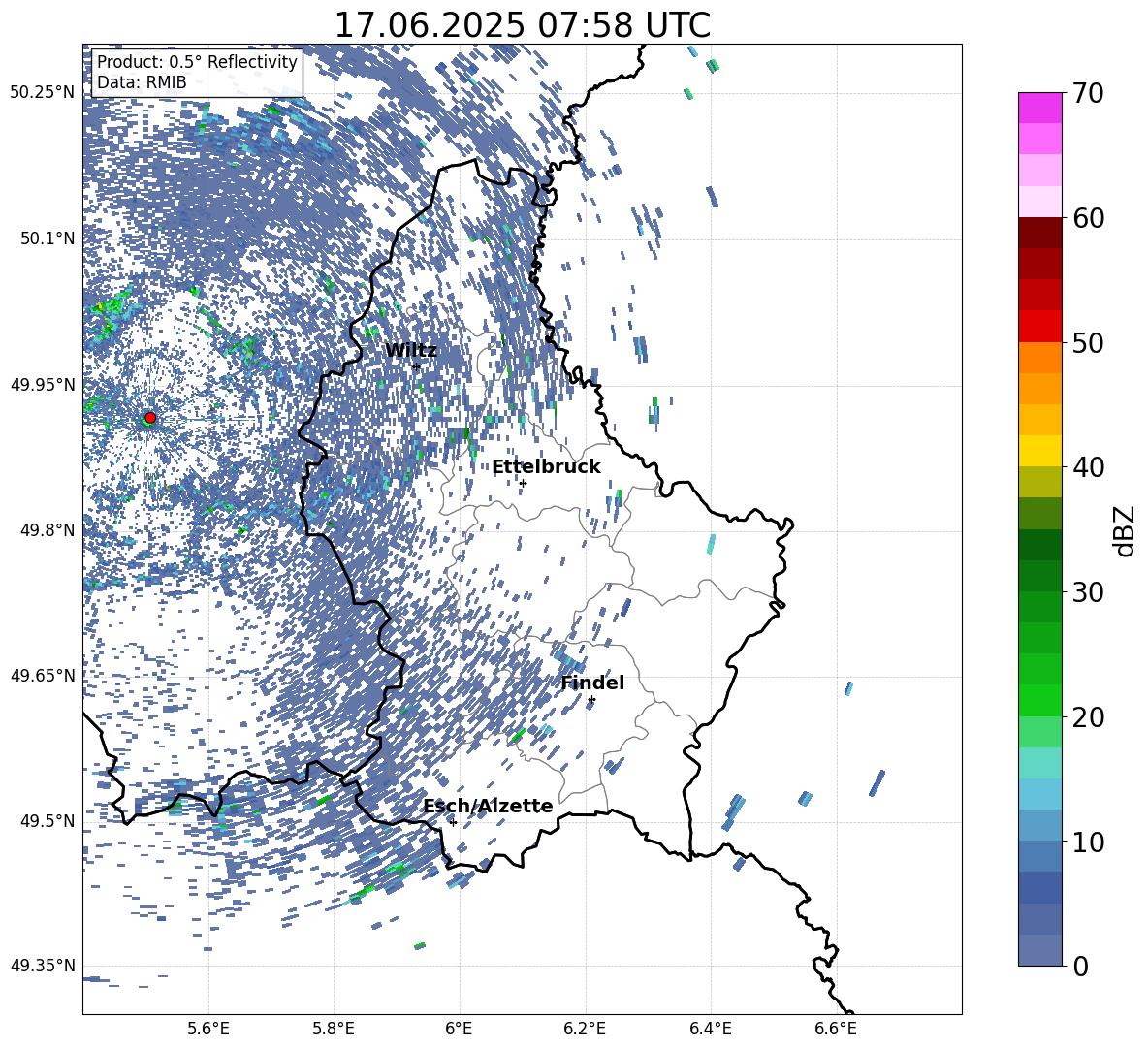Click the dBZ colorbar axis label

1126,530
